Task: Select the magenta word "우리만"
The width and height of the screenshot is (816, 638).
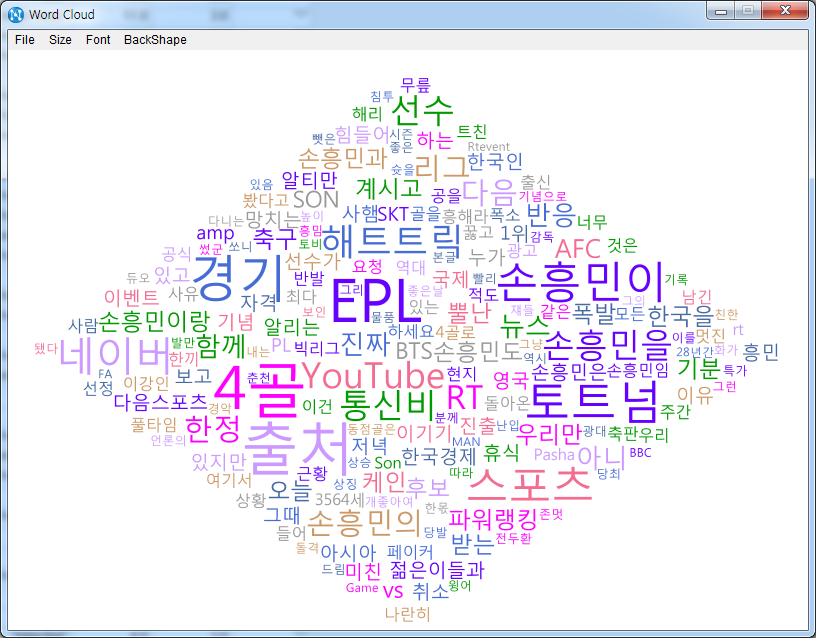Action: point(547,433)
